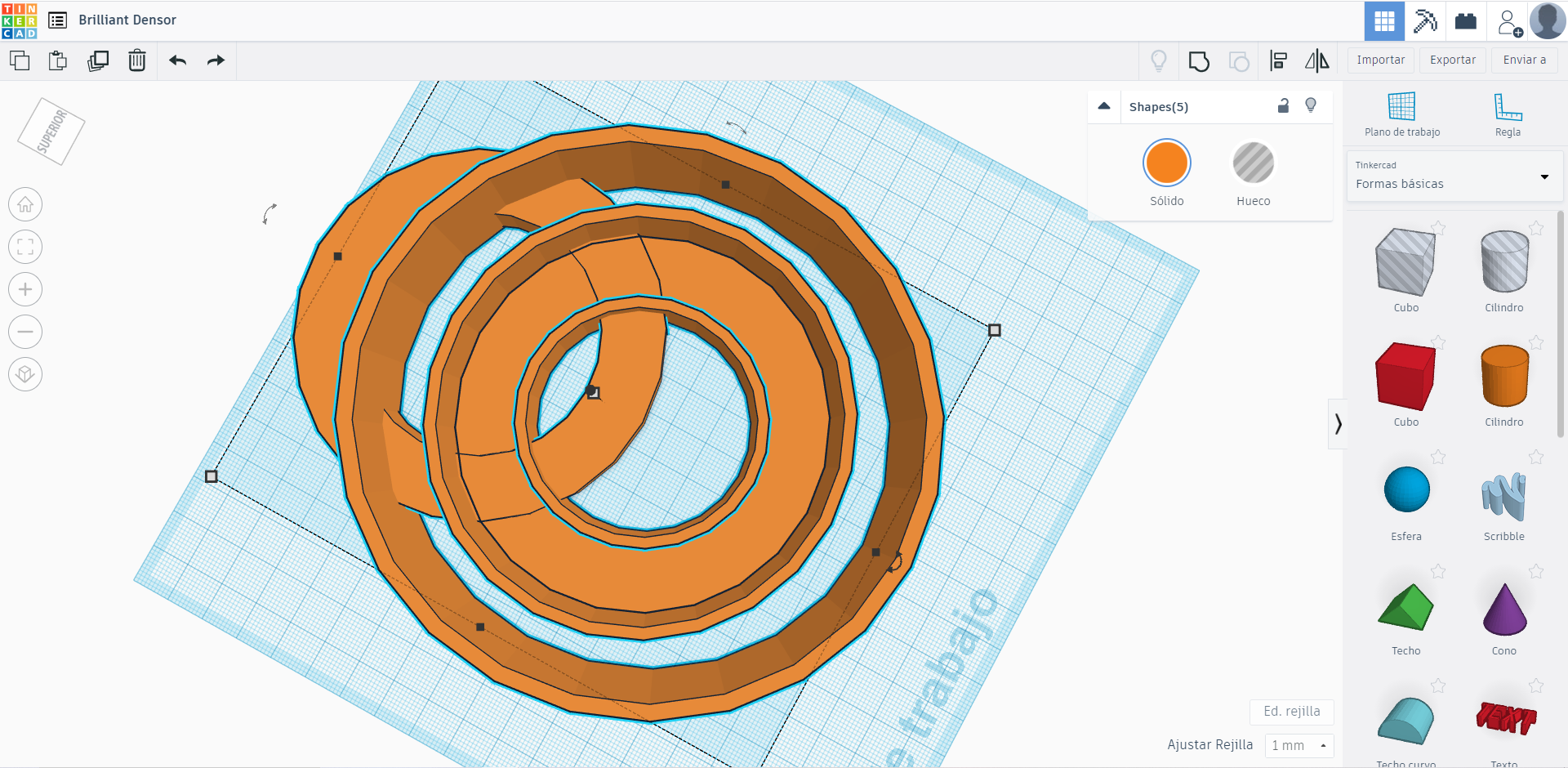The height and width of the screenshot is (768, 1568).
Task: Open the Mirror tool
Action: tap(1316, 60)
